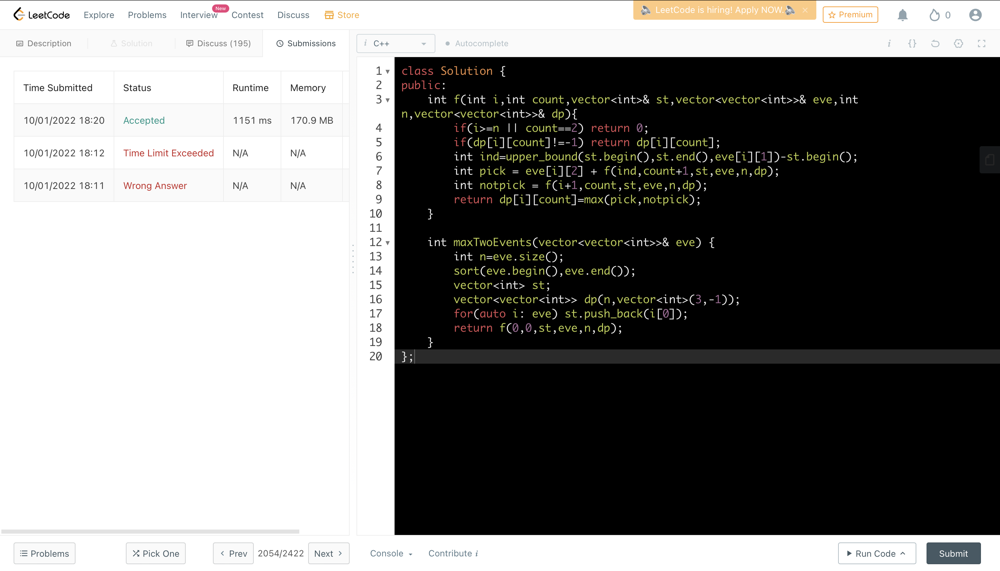Open the LeetCode logo home link
This screenshot has height=571, width=1000.
(41, 15)
